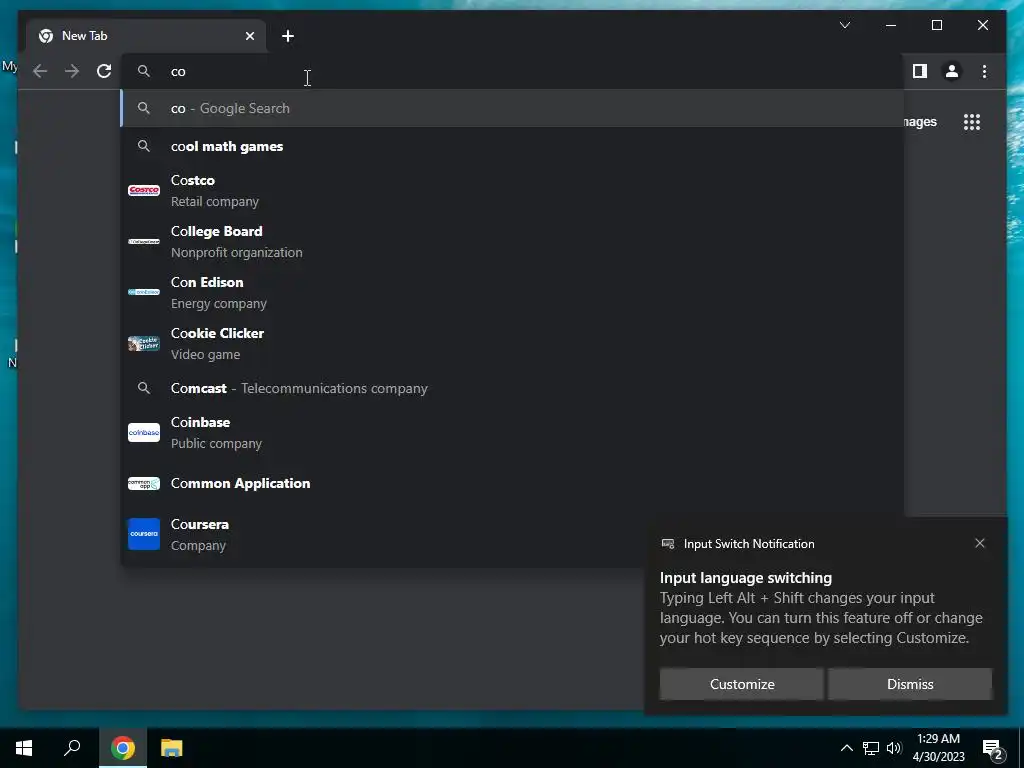Choose the Comcast suggestion
This screenshot has width=1024, height=768.
click(x=513, y=388)
